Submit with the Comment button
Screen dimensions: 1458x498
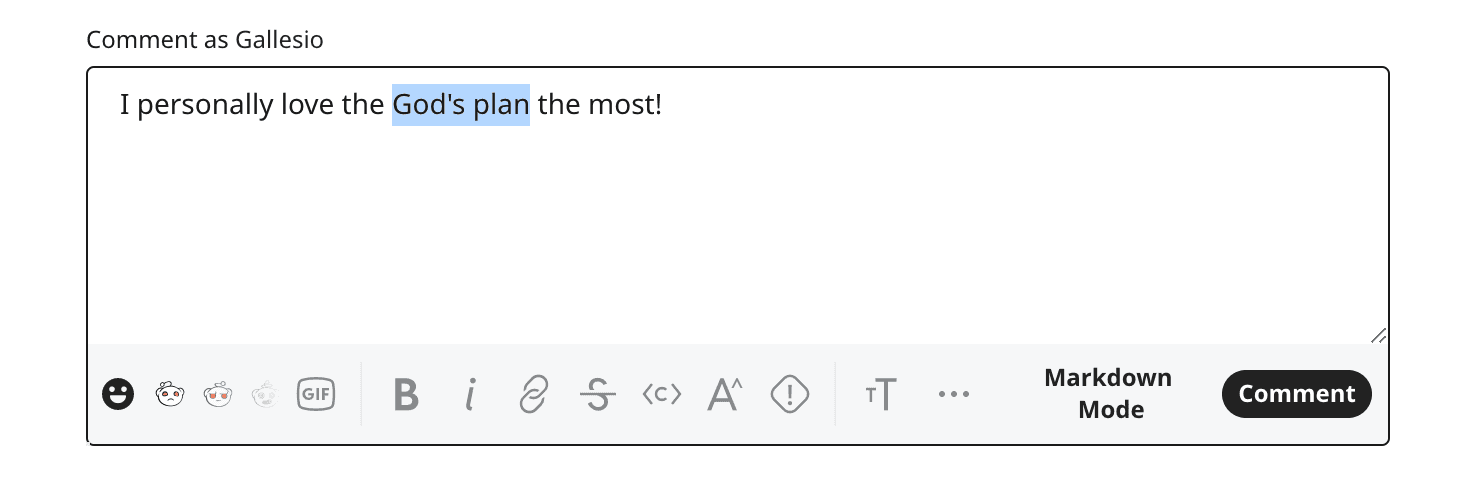(1297, 394)
